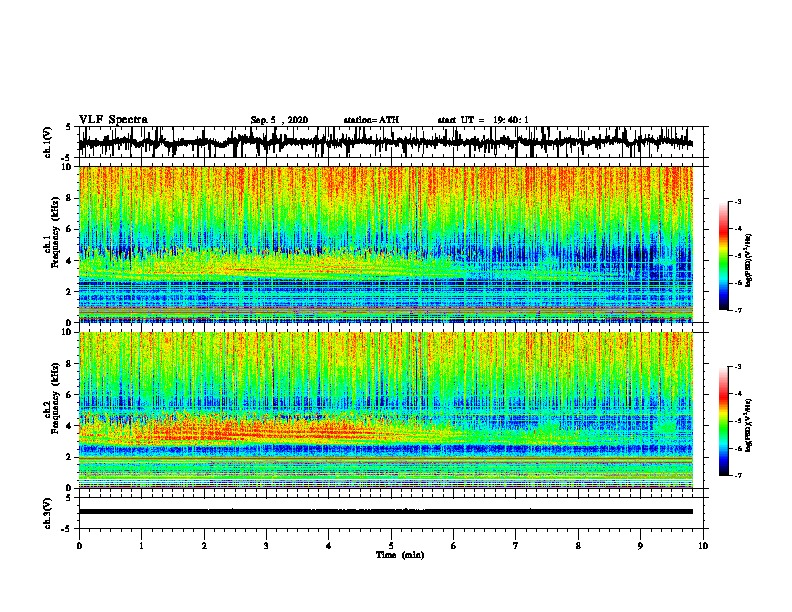Click time axis tick label "1"
Screen dimensions: 792x612
pyautogui.click(x=141, y=546)
